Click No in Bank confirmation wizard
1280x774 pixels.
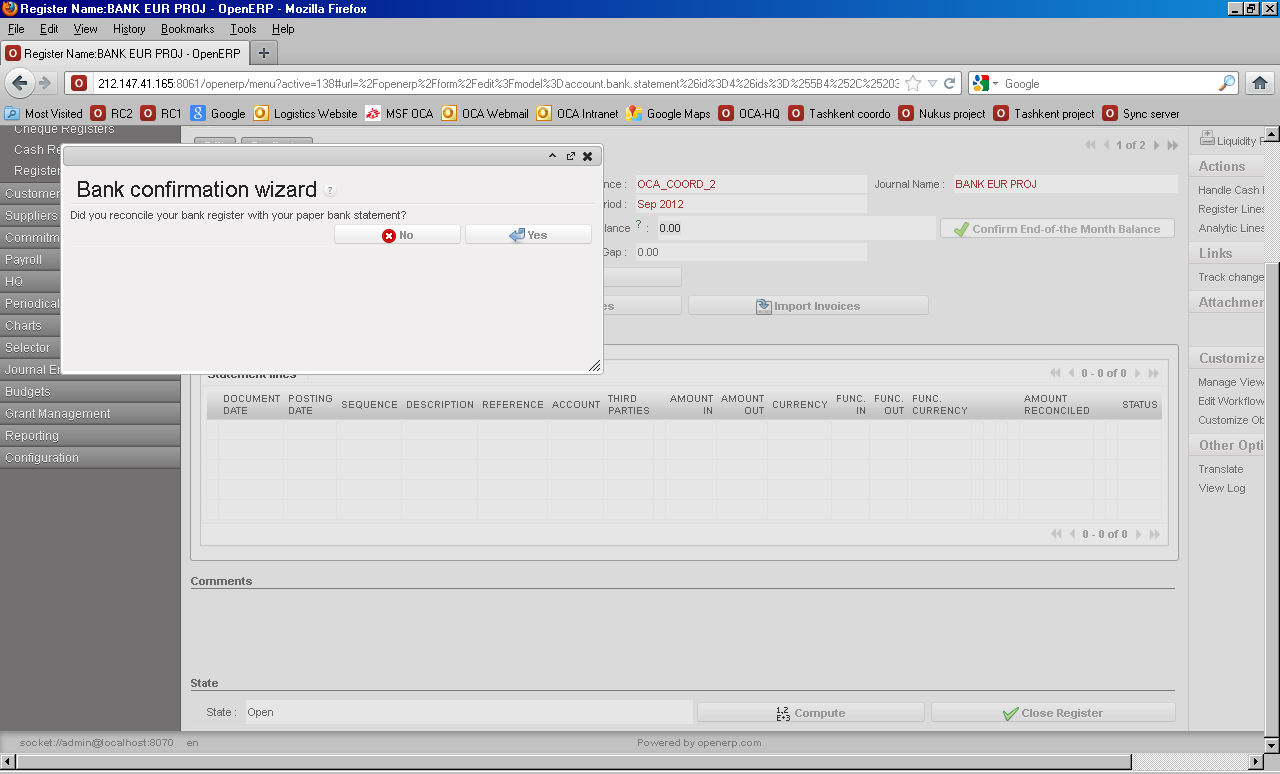397,235
